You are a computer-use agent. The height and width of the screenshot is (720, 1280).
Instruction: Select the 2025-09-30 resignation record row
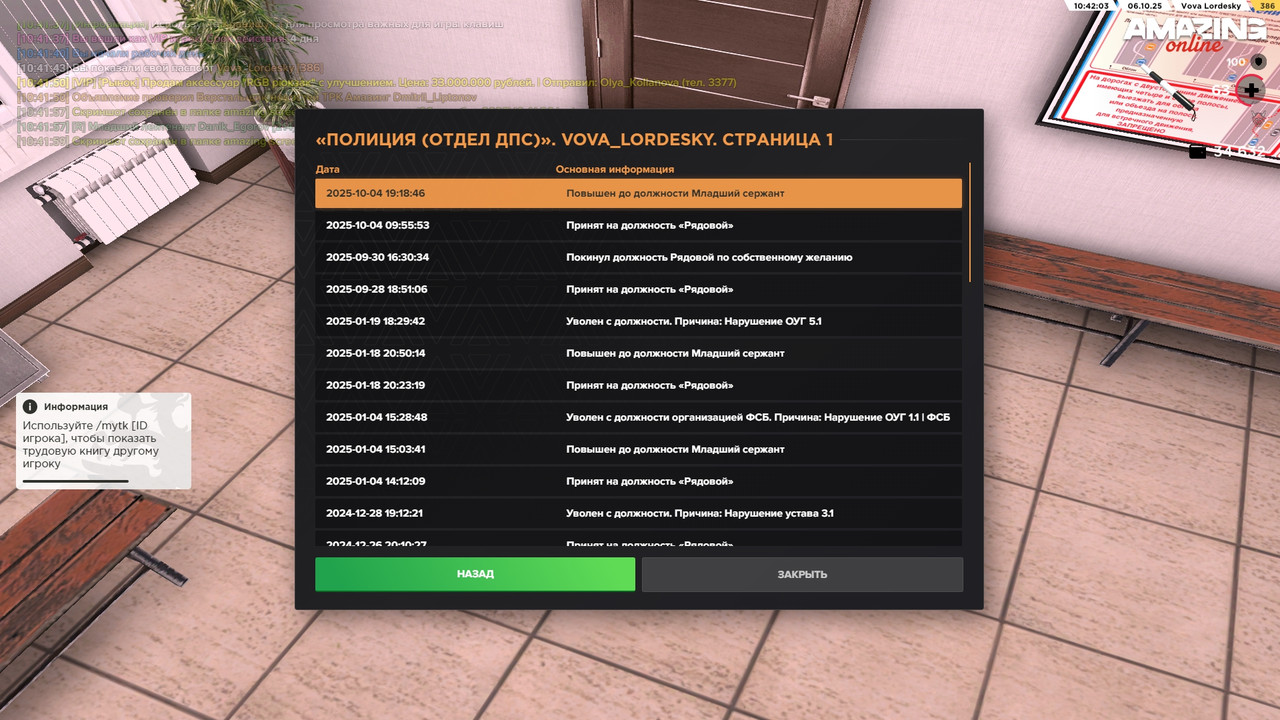(640, 257)
